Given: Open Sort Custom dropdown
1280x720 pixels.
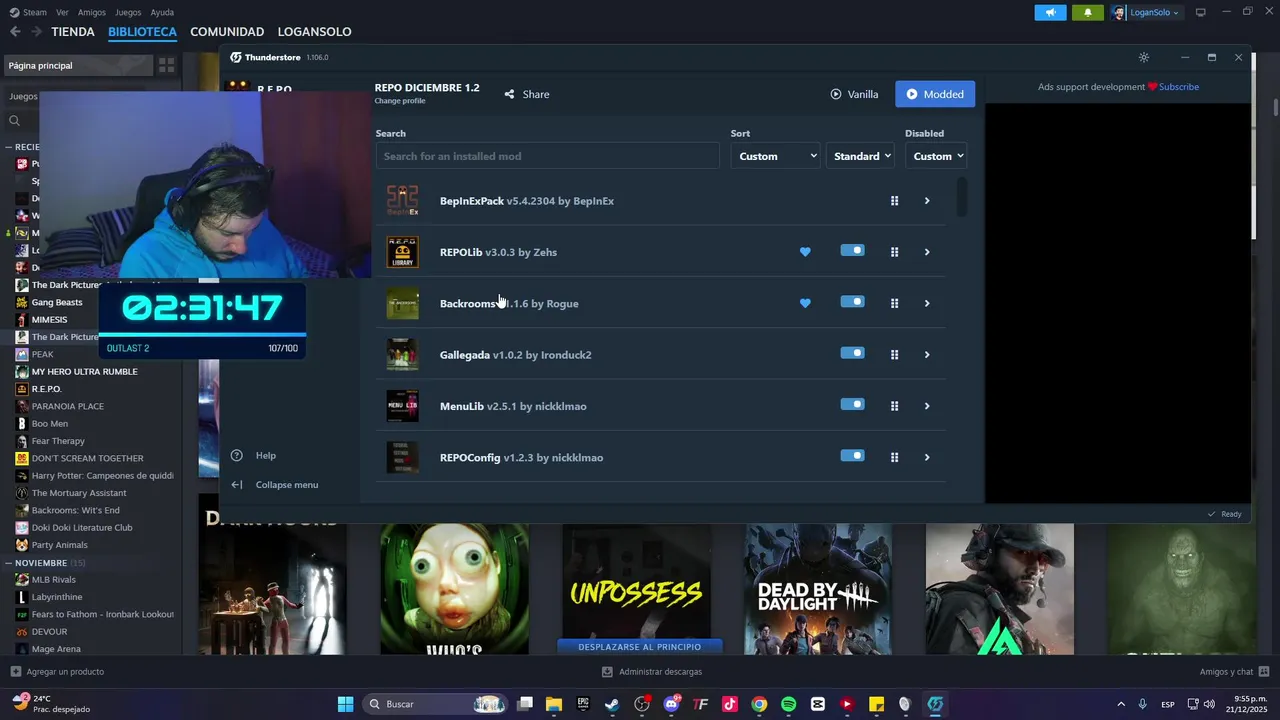Looking at the screenshot, I should point(776,156).
